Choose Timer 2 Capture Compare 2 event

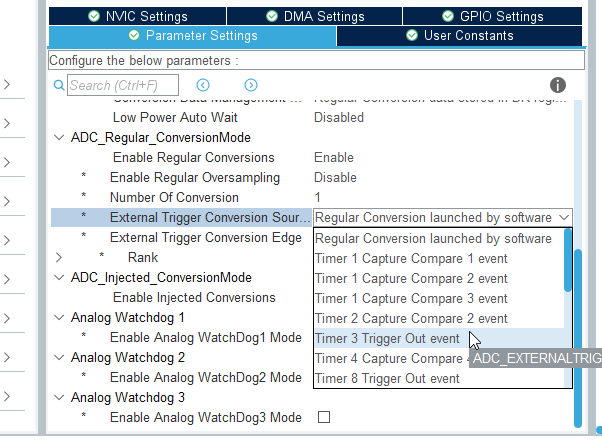click(439, 318)
